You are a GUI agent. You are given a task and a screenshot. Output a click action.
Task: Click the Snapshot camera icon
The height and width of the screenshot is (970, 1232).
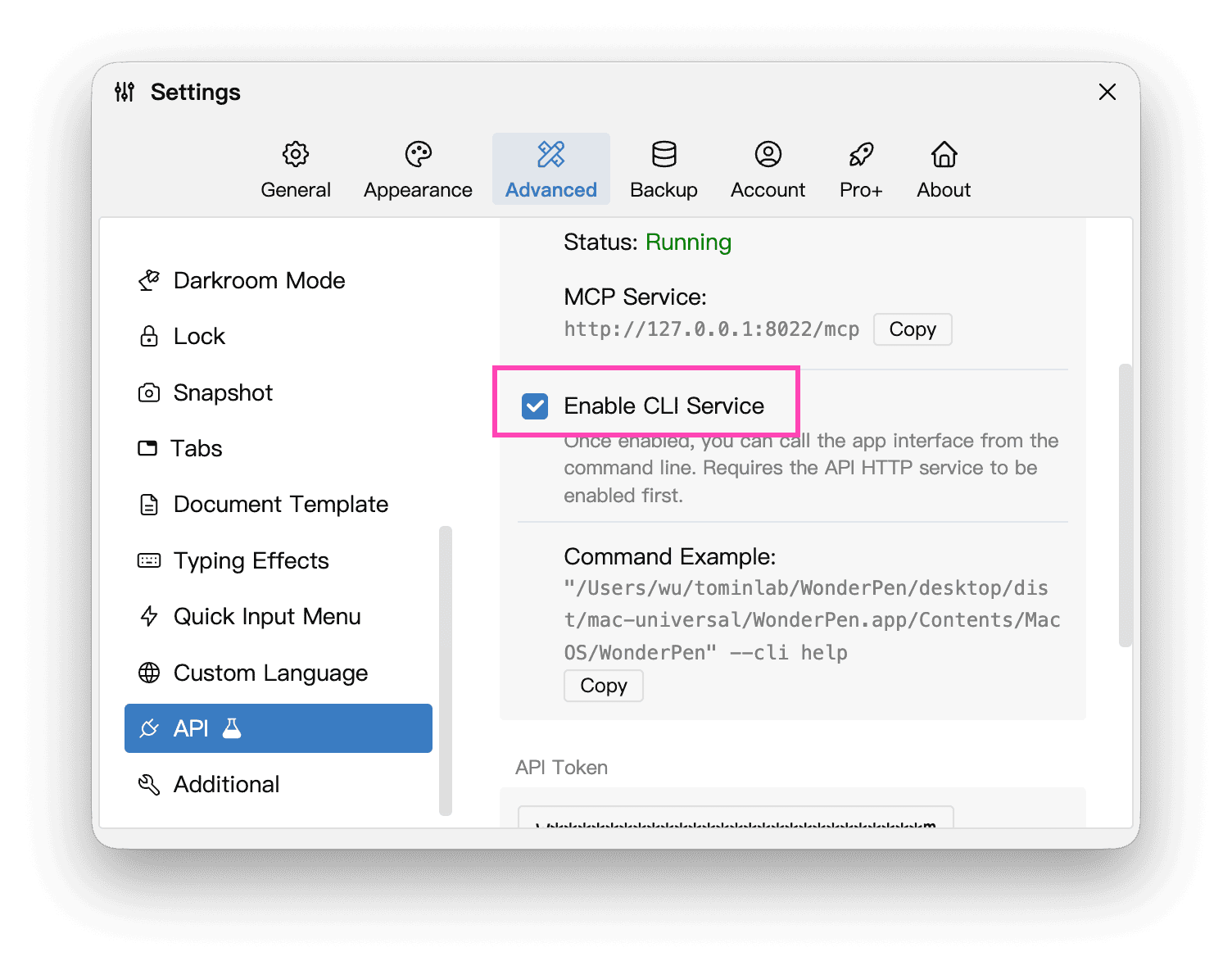pos(149,392)
